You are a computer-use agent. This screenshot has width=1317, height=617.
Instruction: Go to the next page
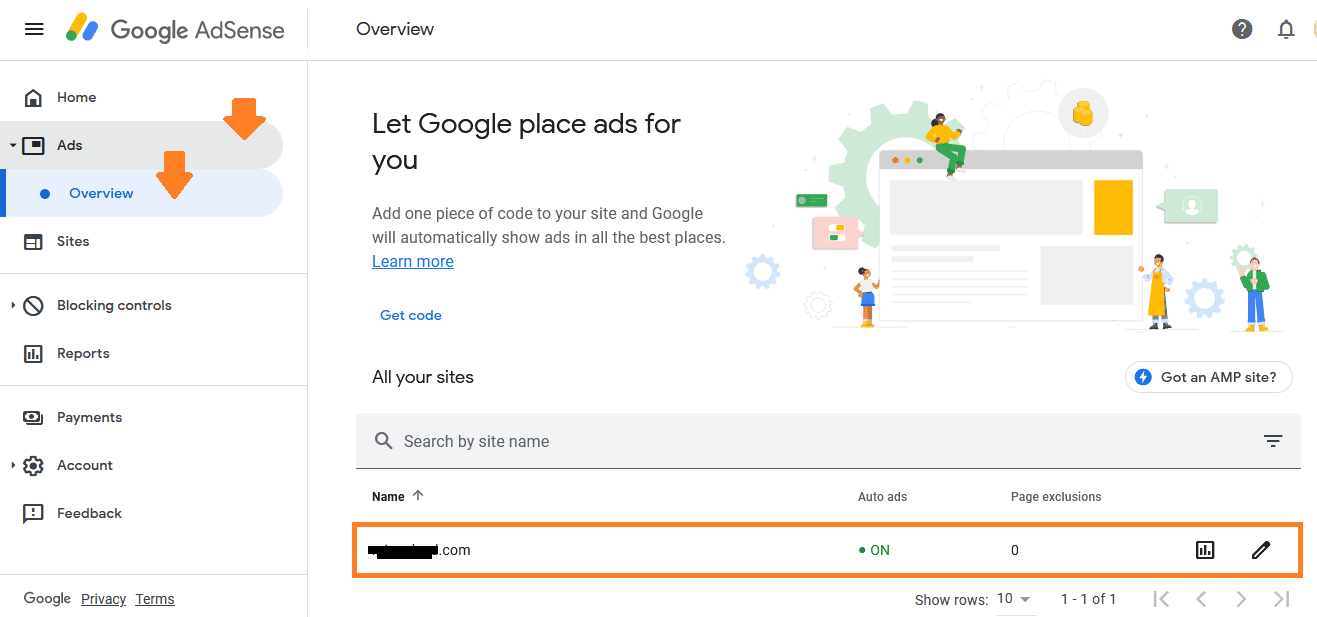click(x=1241, y=599)
